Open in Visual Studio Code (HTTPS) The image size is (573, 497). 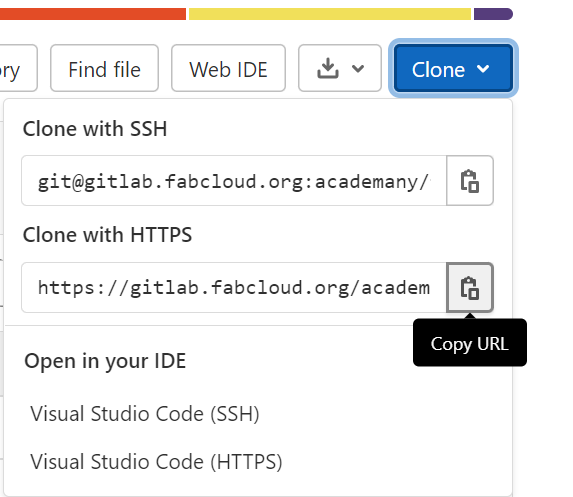click(156, 462)
